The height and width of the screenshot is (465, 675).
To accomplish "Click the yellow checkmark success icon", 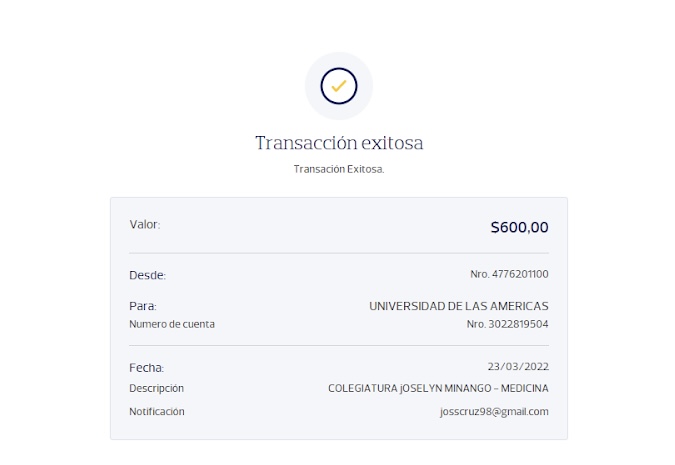I will point(338,86).
